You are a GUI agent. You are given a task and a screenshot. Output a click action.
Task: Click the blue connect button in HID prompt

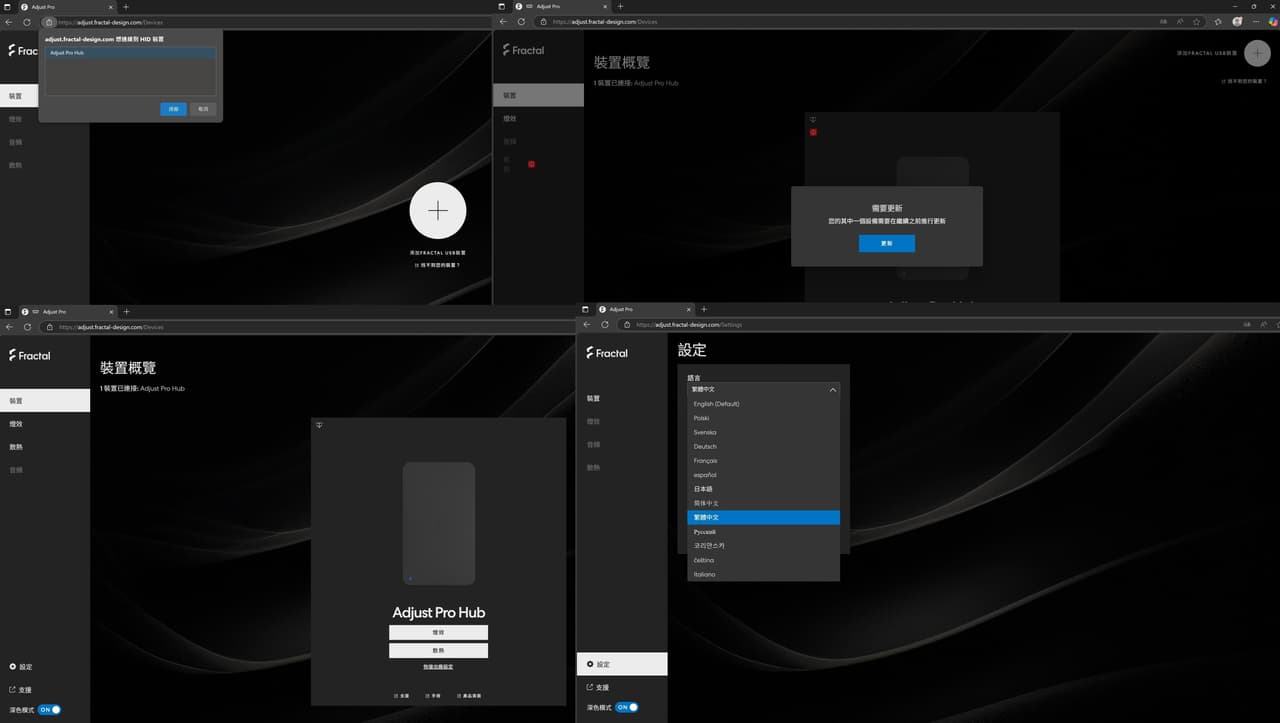(x=173, y=109)
